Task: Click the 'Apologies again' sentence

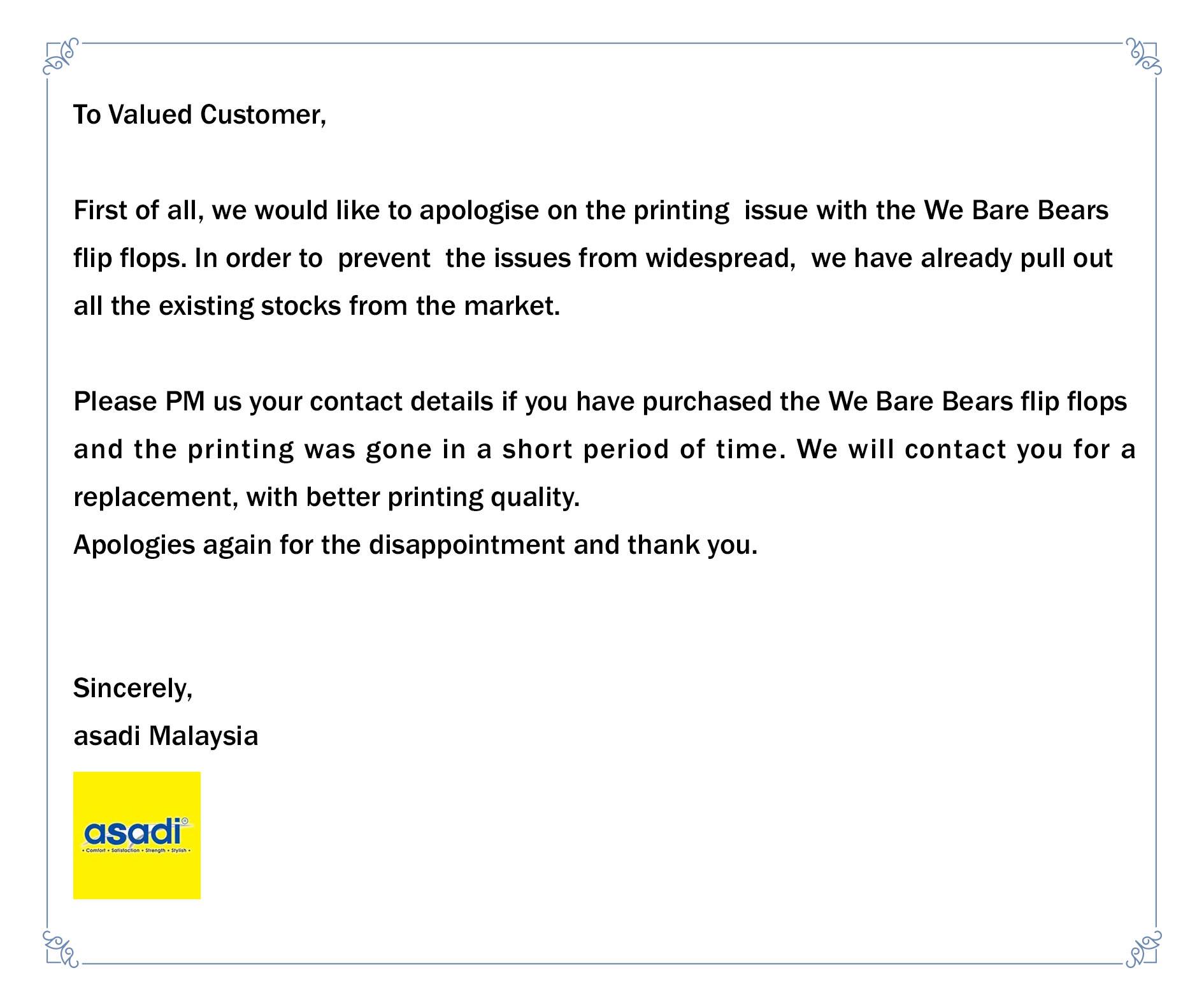Action: [415, 546]
